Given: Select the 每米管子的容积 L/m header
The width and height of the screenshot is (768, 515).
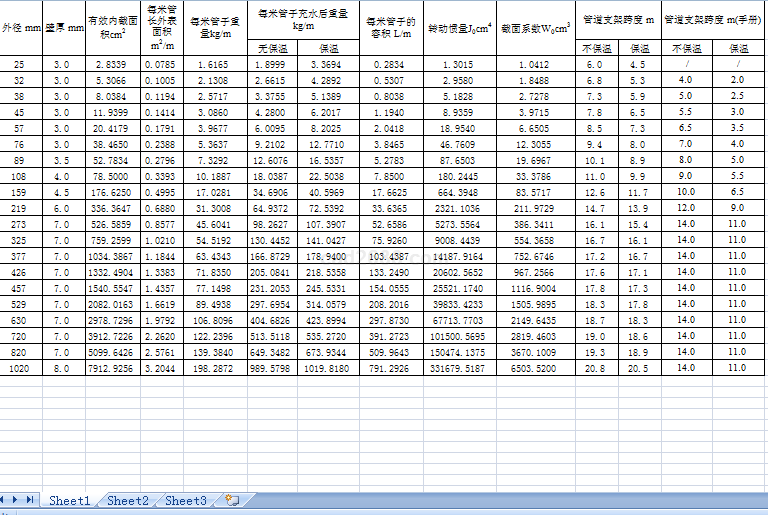Looking at the screenshot, I should 386,27.
